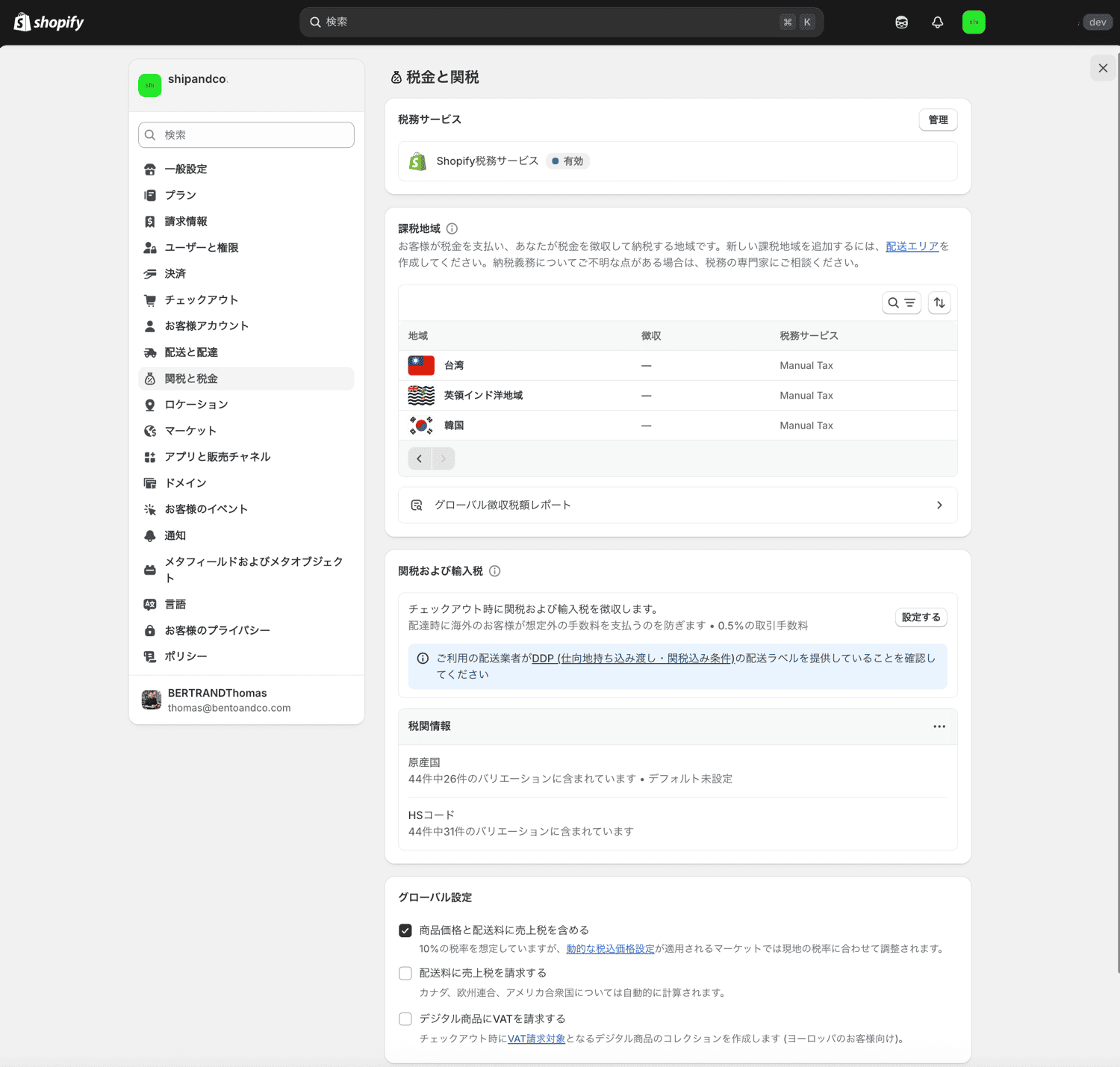
Task: Click the sort icon in the 課税地域 table
Action: coord(939,302)
